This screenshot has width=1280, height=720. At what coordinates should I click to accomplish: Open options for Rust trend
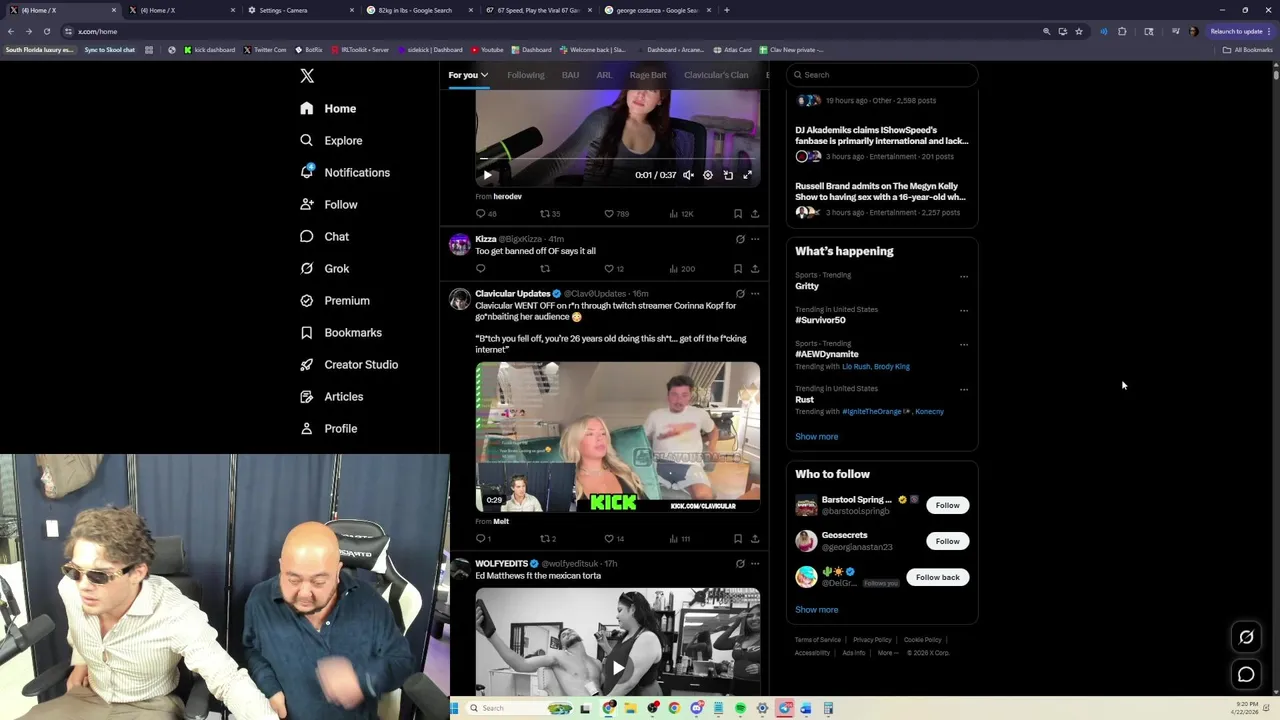coord(964,389)
